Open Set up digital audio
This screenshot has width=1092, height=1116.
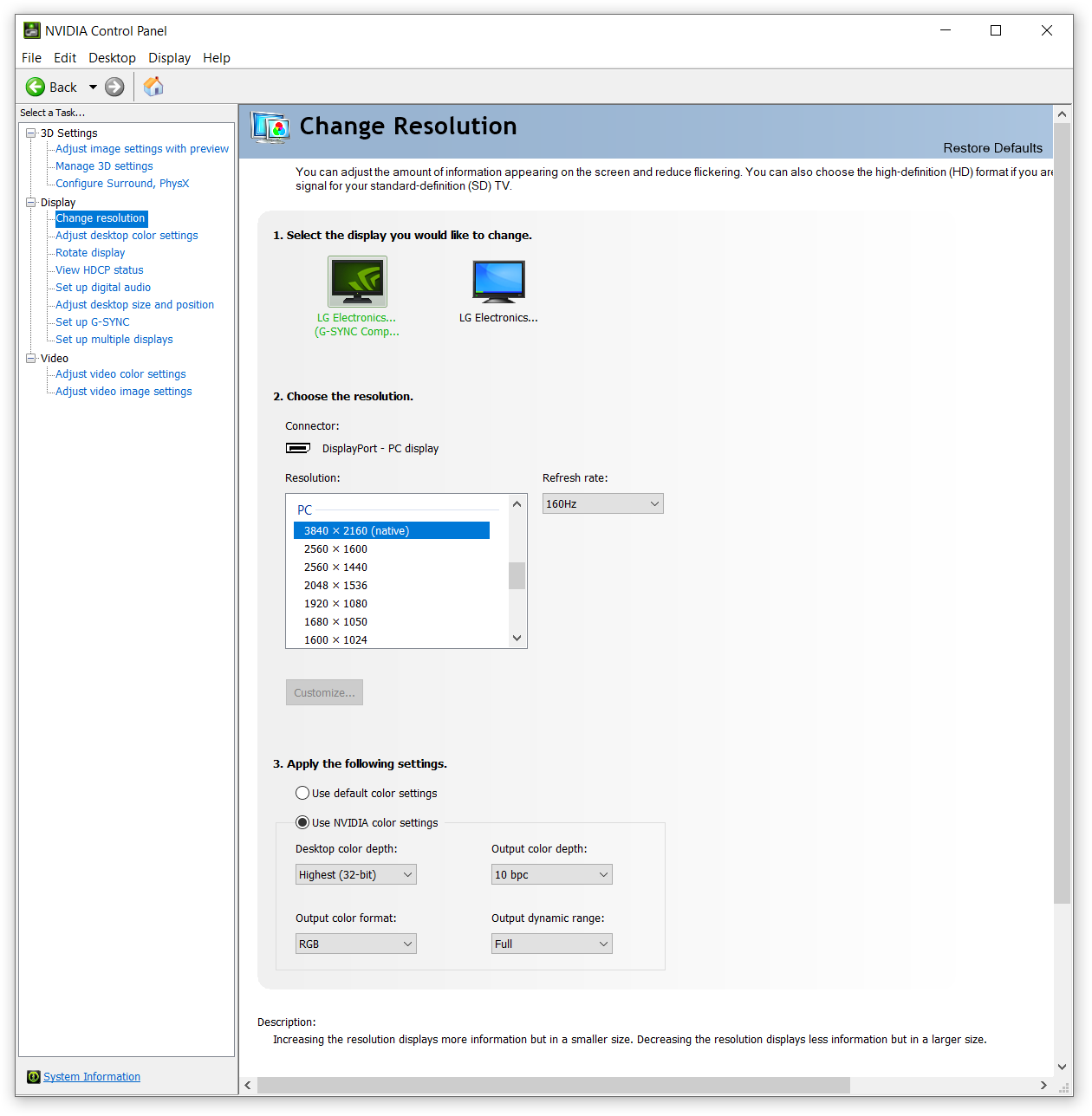[103, 288]
